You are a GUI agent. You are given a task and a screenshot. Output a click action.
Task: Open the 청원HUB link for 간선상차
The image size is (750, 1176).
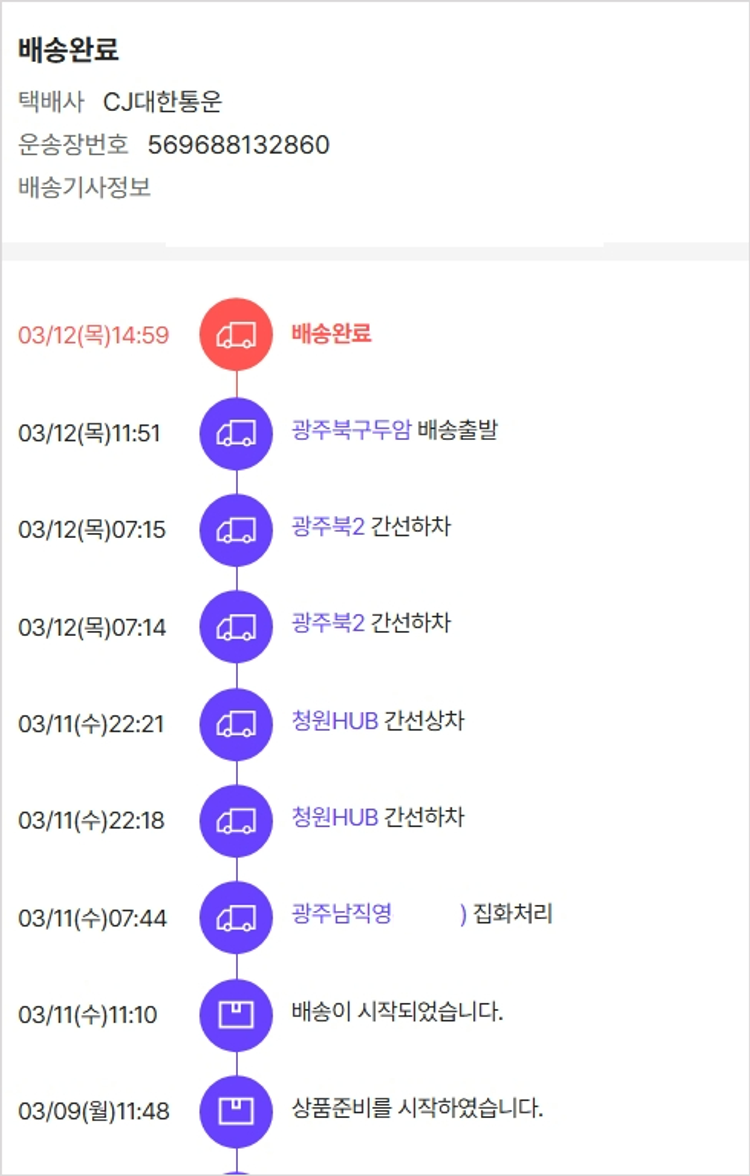pos(335,721)
